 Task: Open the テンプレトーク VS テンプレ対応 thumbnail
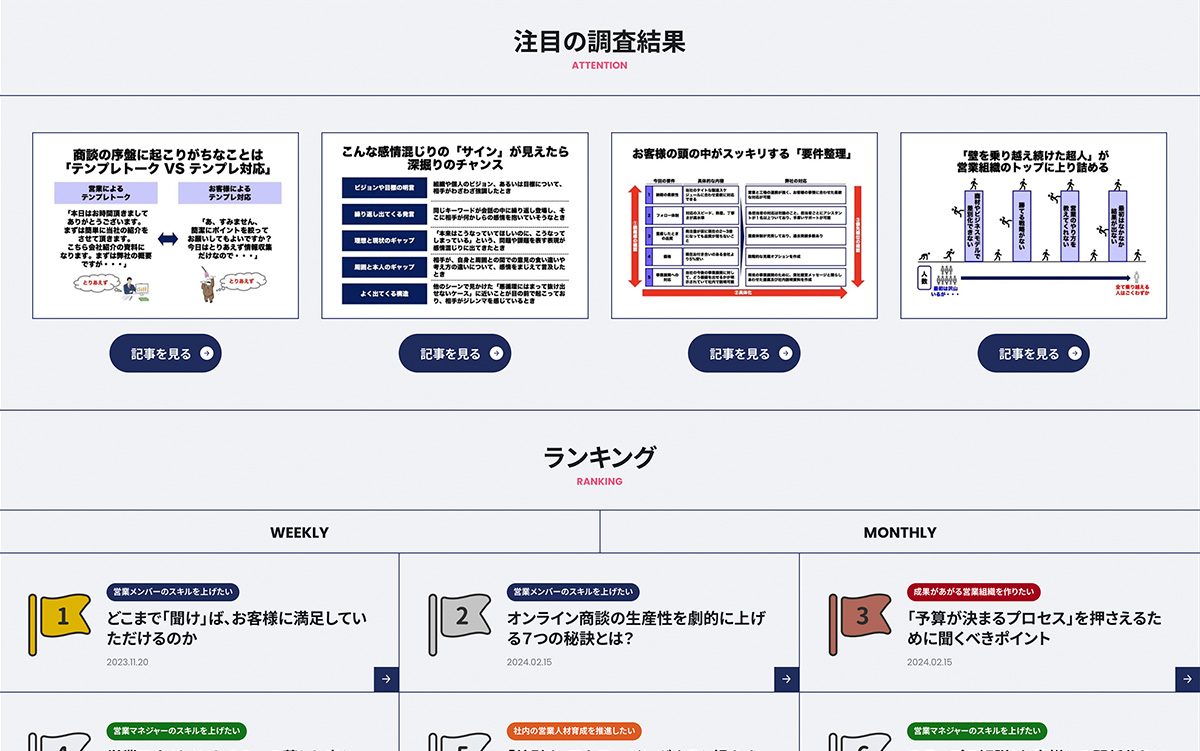click(165, 225)
